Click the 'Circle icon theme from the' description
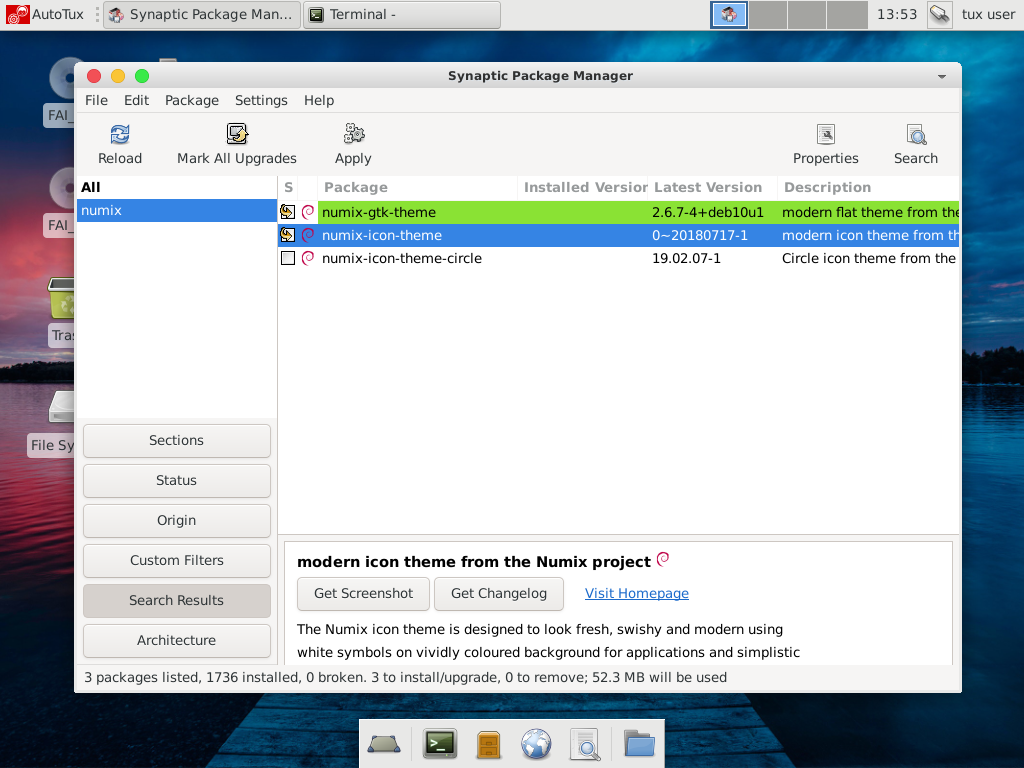Screen dimensions: 1024x768 pos(869,258)
